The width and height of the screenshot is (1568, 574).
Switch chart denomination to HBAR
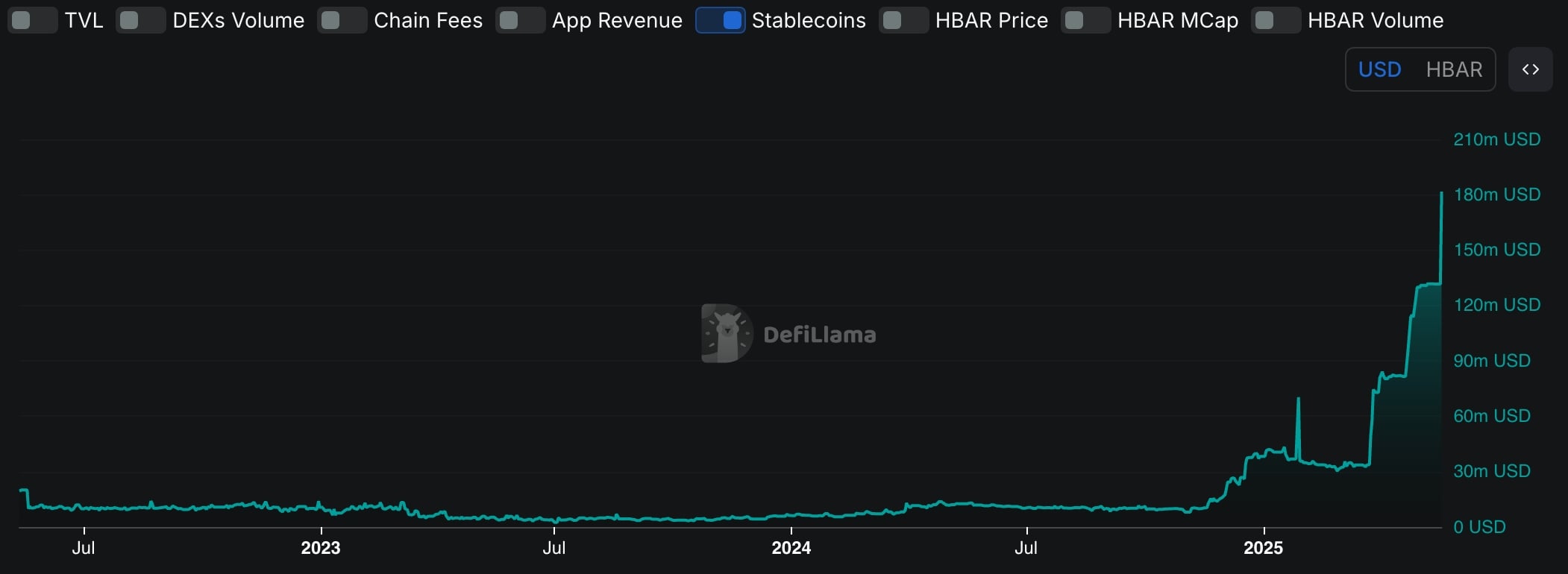1454,69
